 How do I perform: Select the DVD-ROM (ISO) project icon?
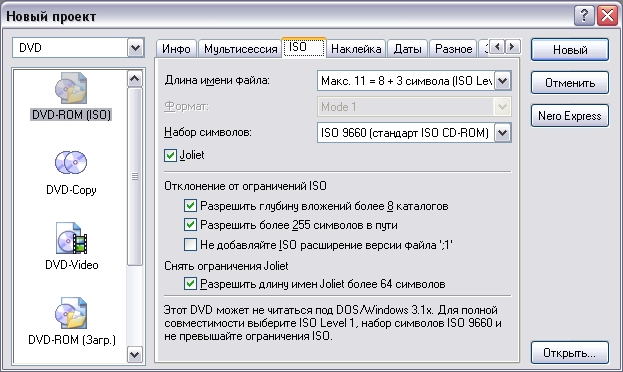[71, 88]
